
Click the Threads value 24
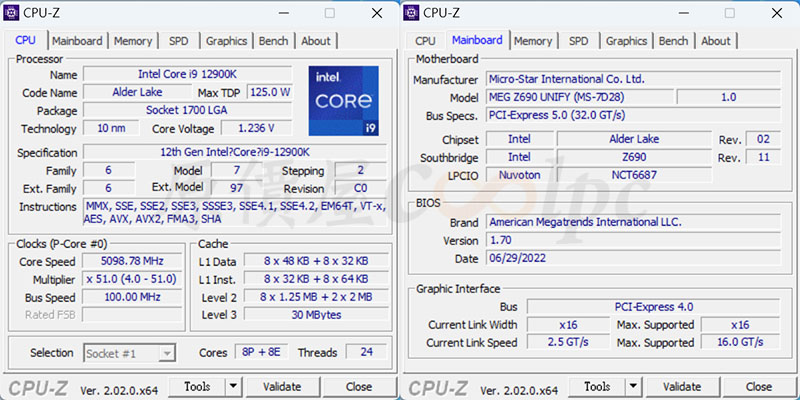(x=366, y=352)
